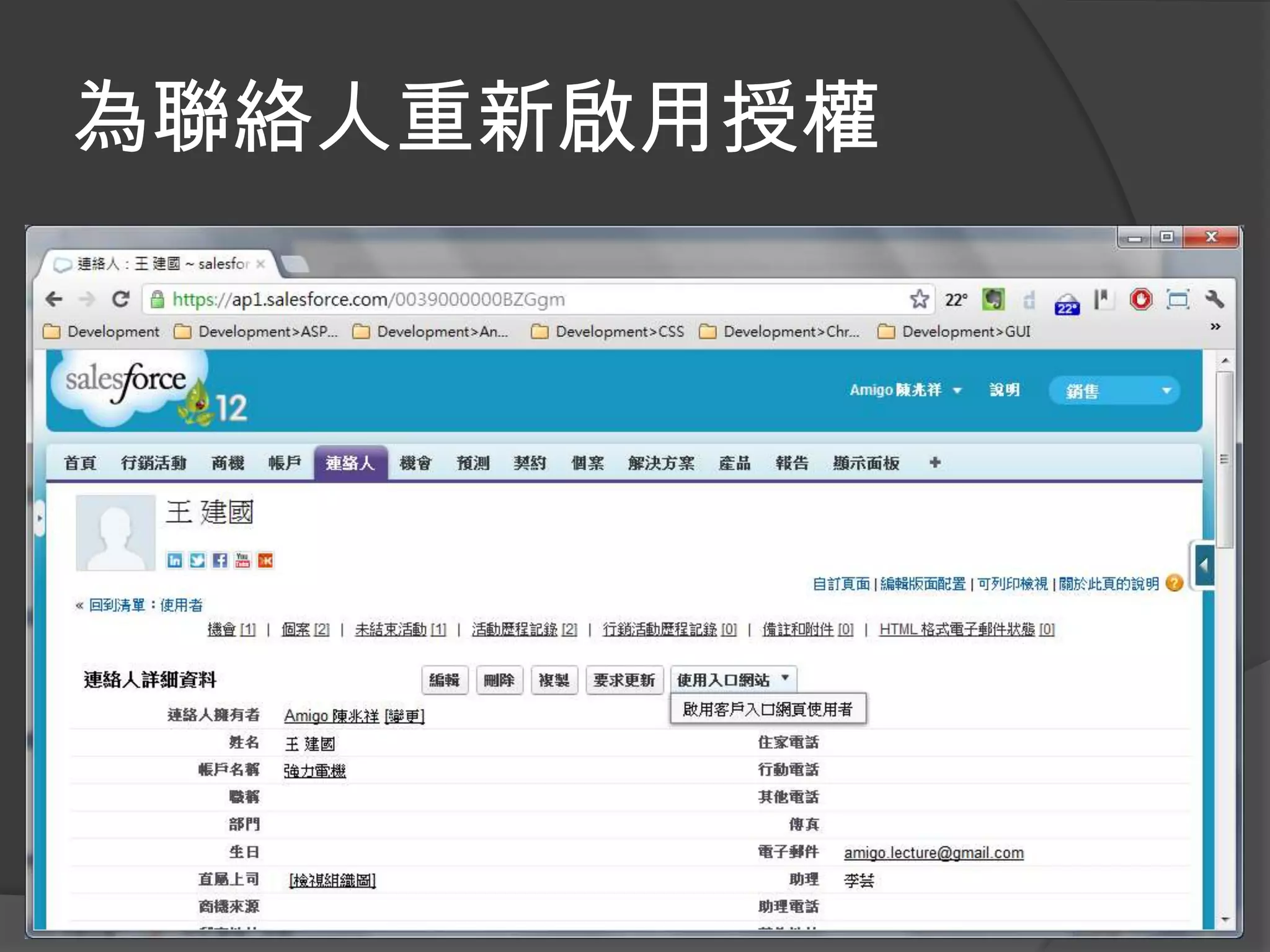Click the [檢視組織圖] link

332,880
